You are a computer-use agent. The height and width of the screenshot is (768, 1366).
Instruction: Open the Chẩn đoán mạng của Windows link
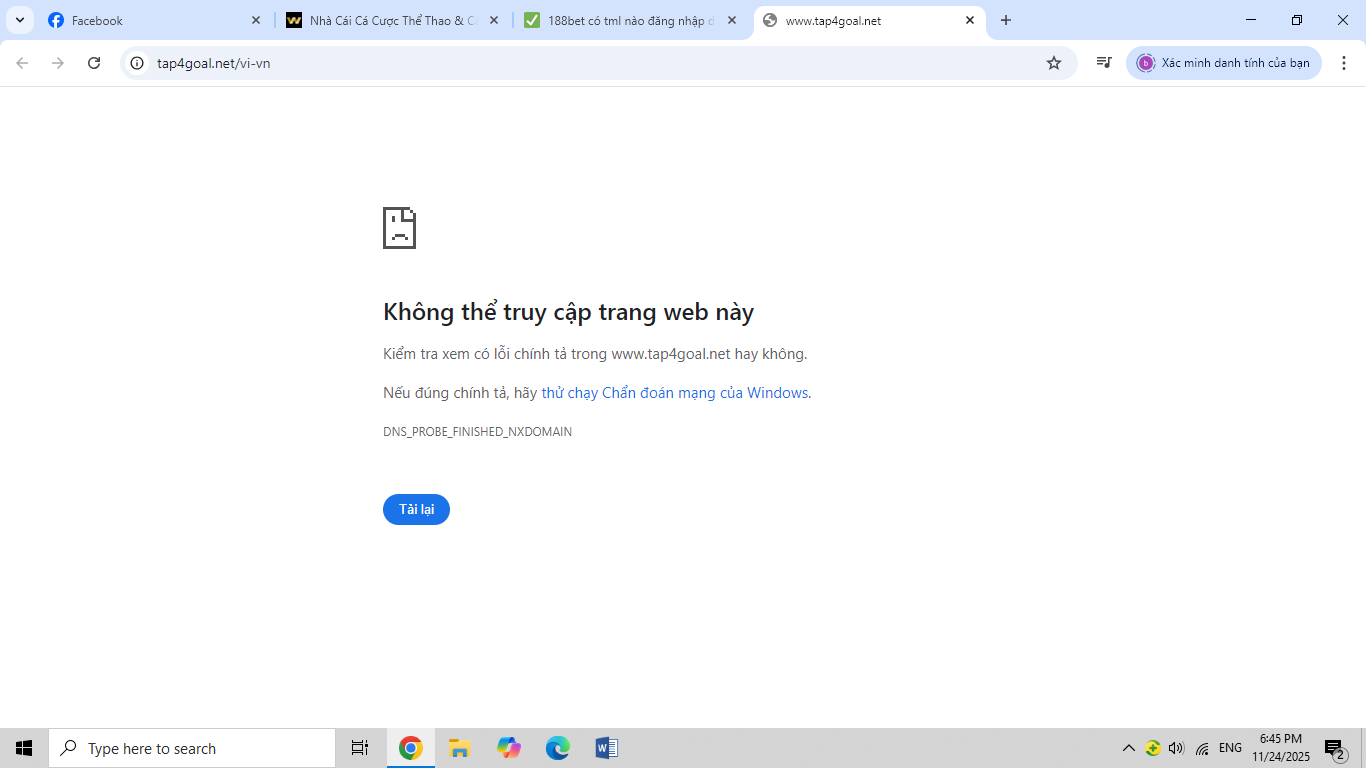point(675,393)
